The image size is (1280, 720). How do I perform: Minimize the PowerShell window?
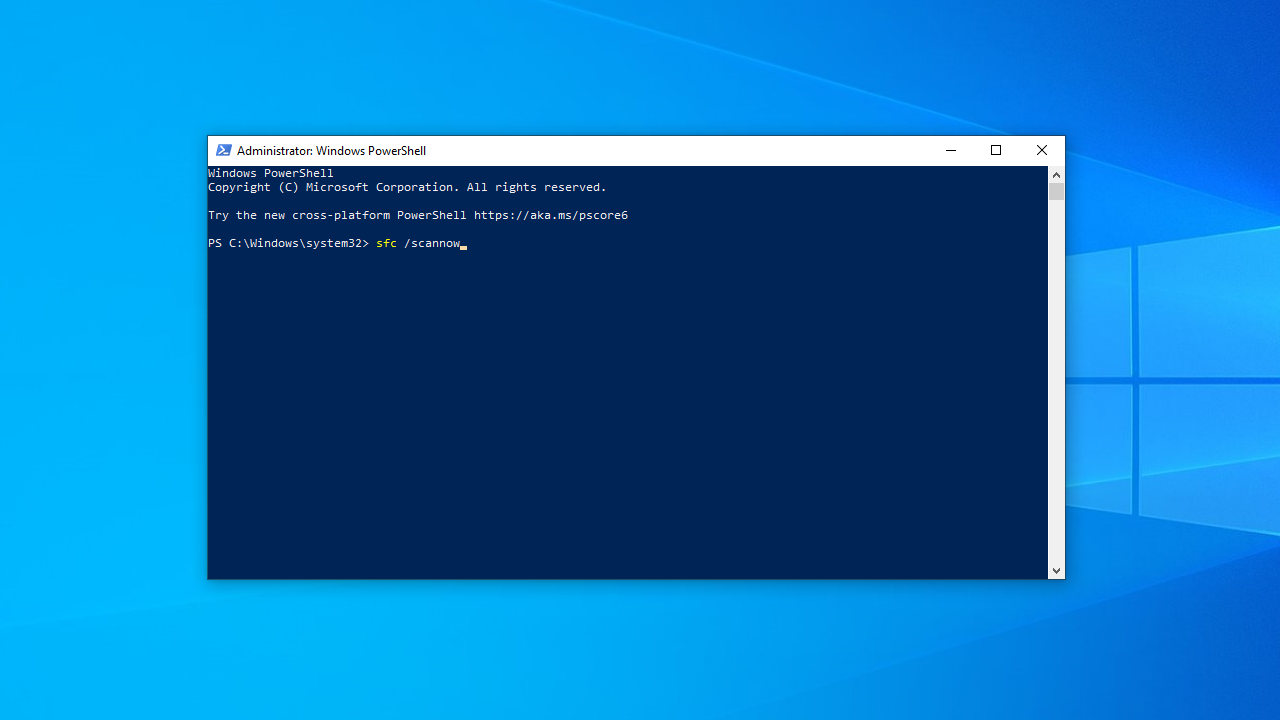(x=950, y=150)
